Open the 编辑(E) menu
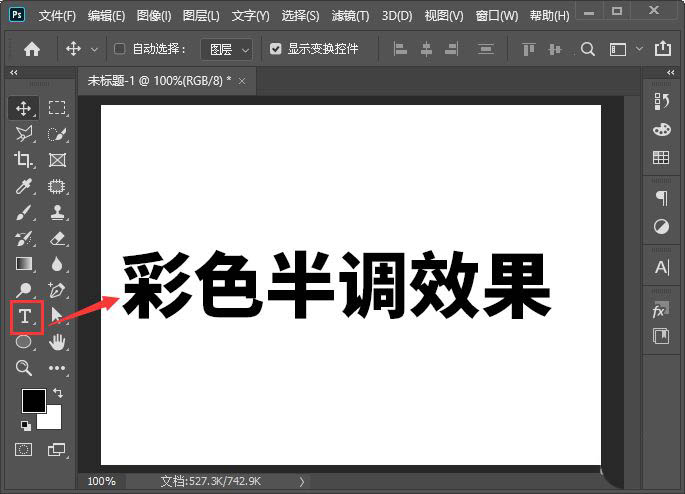Screen dimensions: 685x494 point(106,16)
